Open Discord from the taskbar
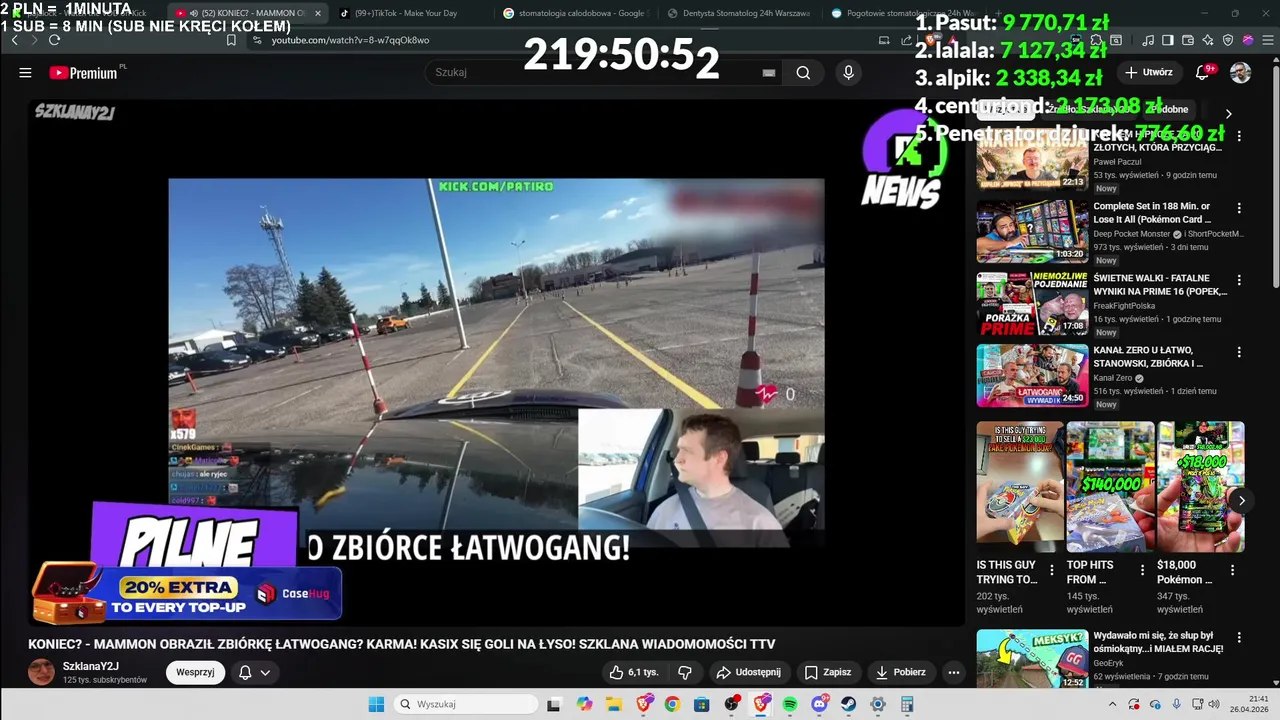The width and height of the screenshot is (1280, 720). click(x=820, y=704)
